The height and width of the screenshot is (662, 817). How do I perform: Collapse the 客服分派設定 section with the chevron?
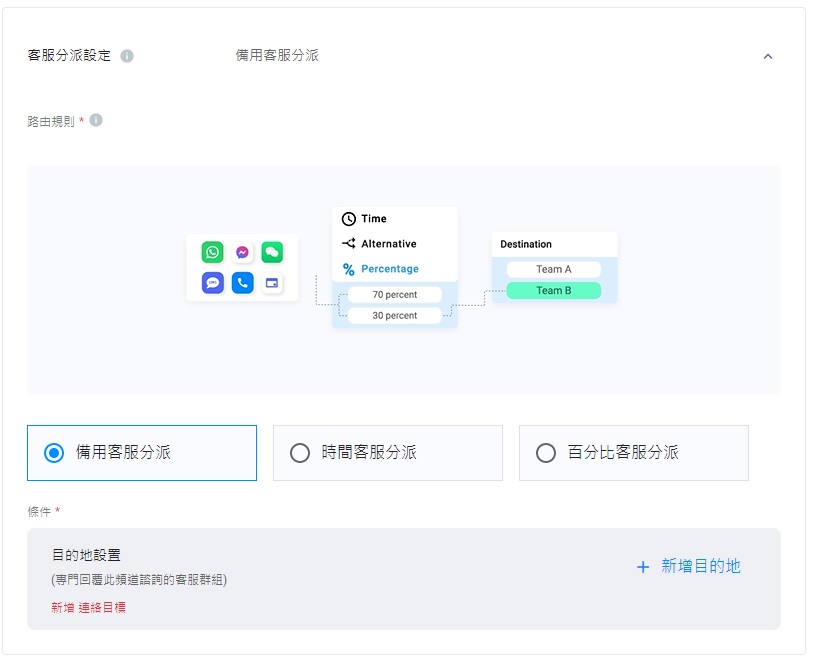[x=768, y=56]
